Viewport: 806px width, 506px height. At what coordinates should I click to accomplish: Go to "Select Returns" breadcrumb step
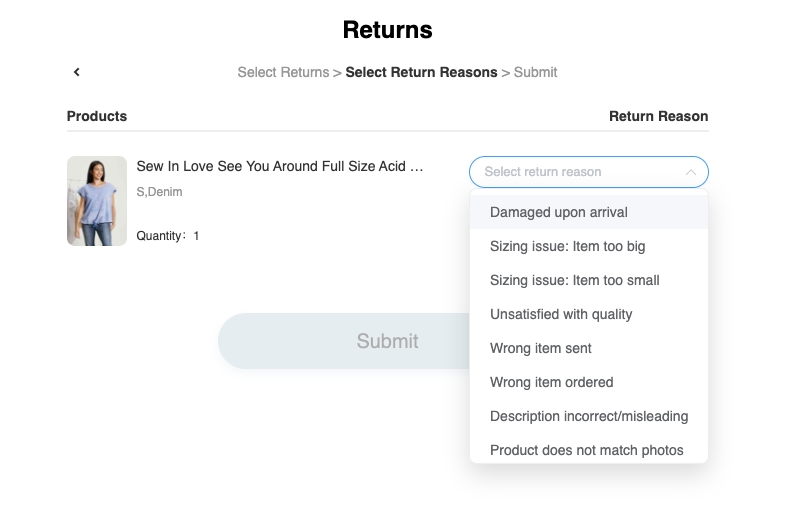[283, 72]
